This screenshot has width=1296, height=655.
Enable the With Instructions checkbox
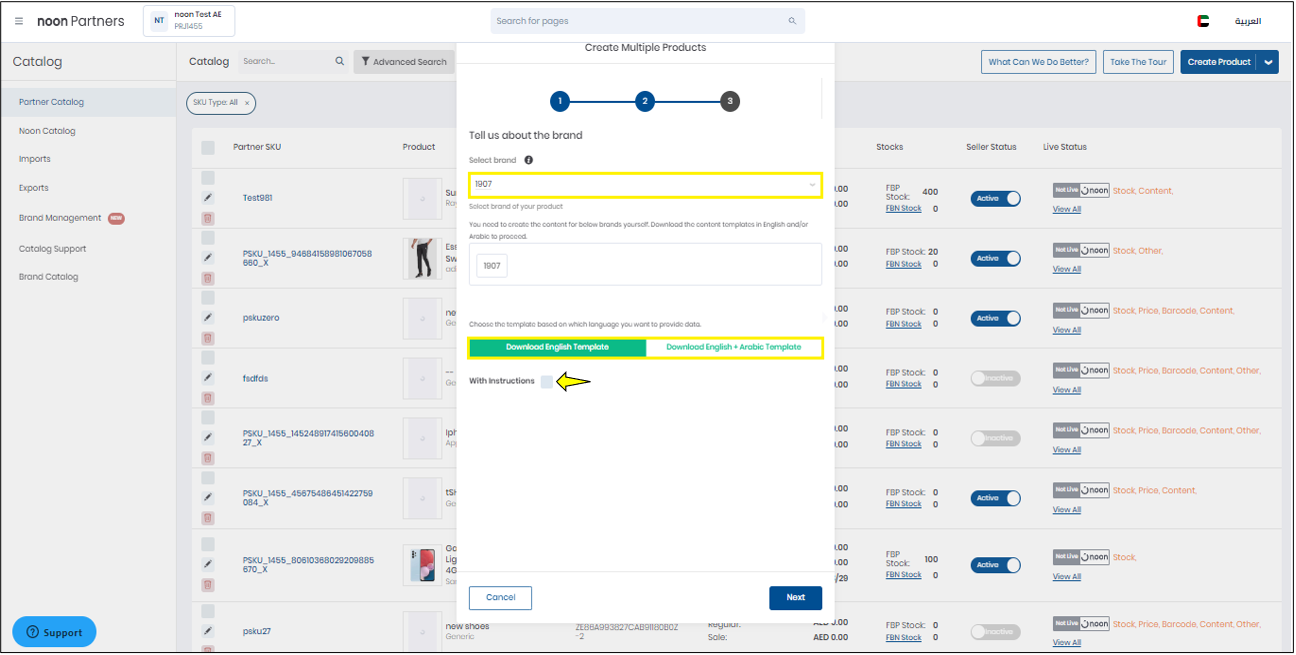[546, 381]
